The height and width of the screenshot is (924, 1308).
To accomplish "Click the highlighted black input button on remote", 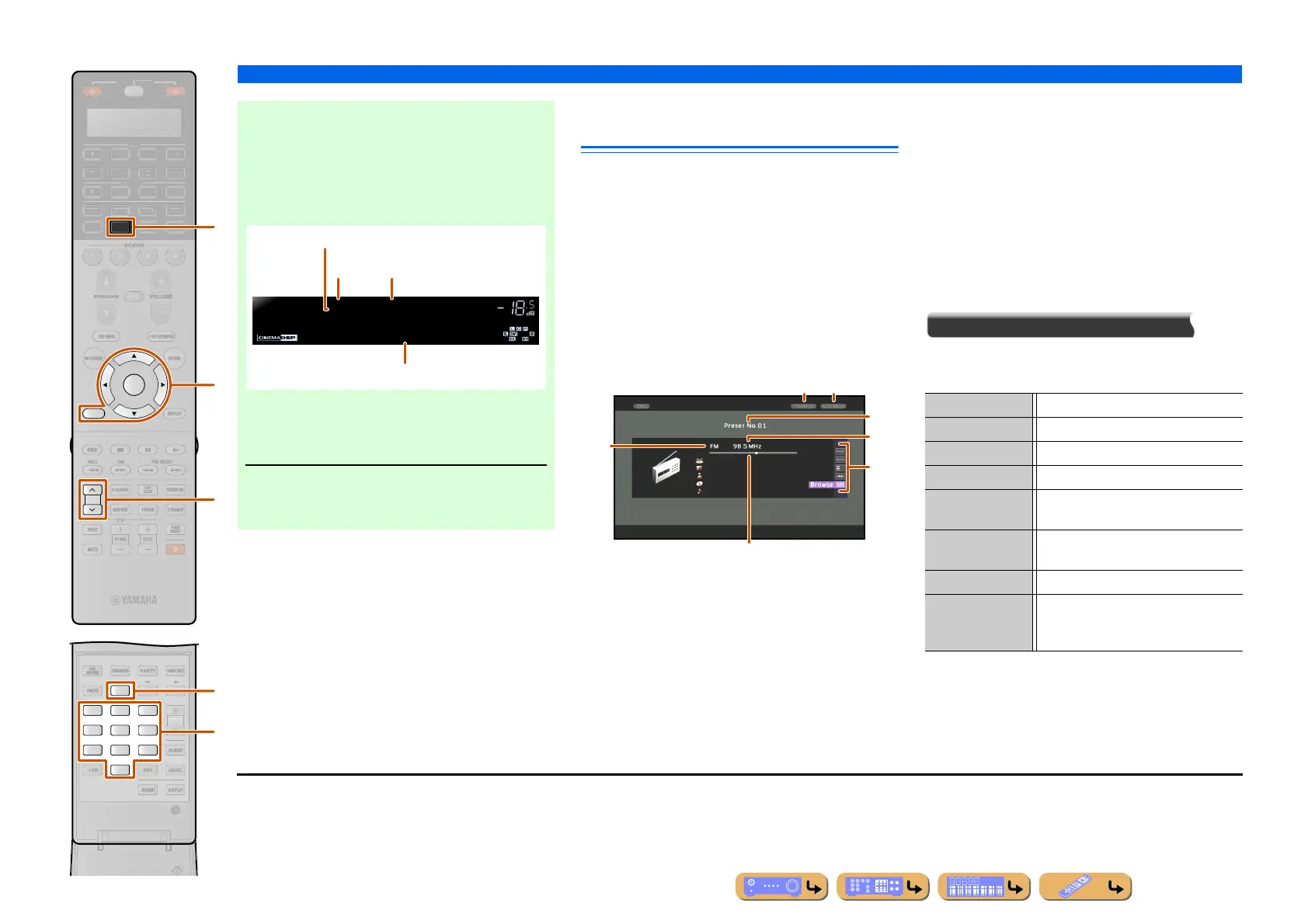I will coord(120,228).
